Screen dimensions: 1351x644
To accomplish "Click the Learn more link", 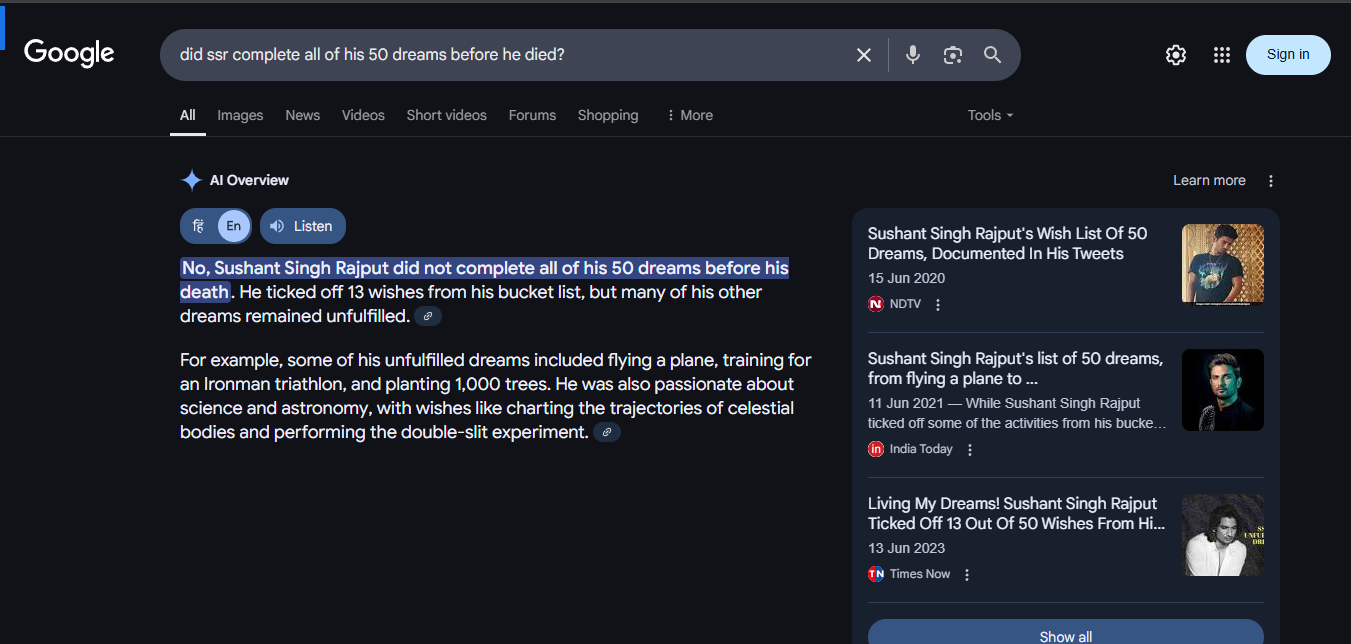I will coord(1209,181).
